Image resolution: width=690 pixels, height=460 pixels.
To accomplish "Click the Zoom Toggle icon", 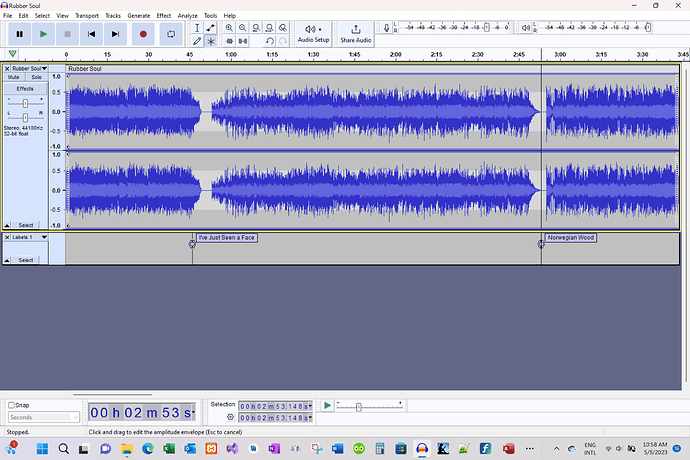I will [x=283, y=28].
